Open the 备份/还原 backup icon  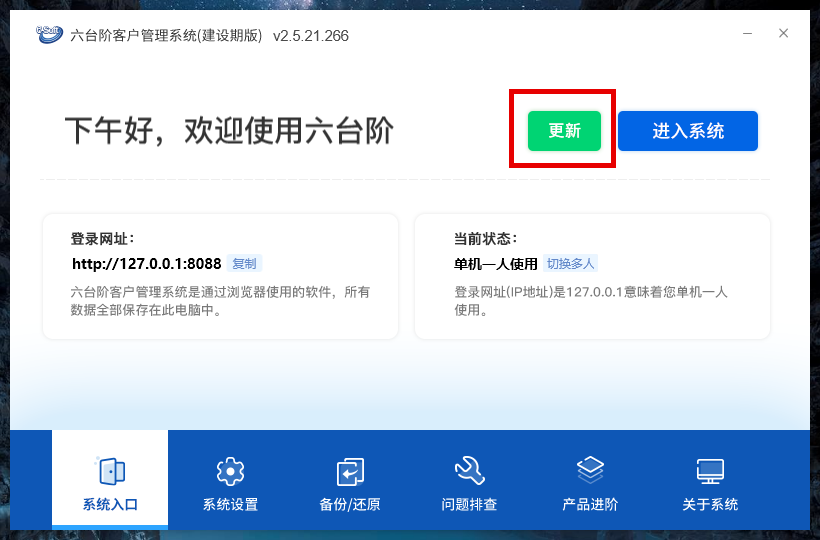[x=350, y=471]
